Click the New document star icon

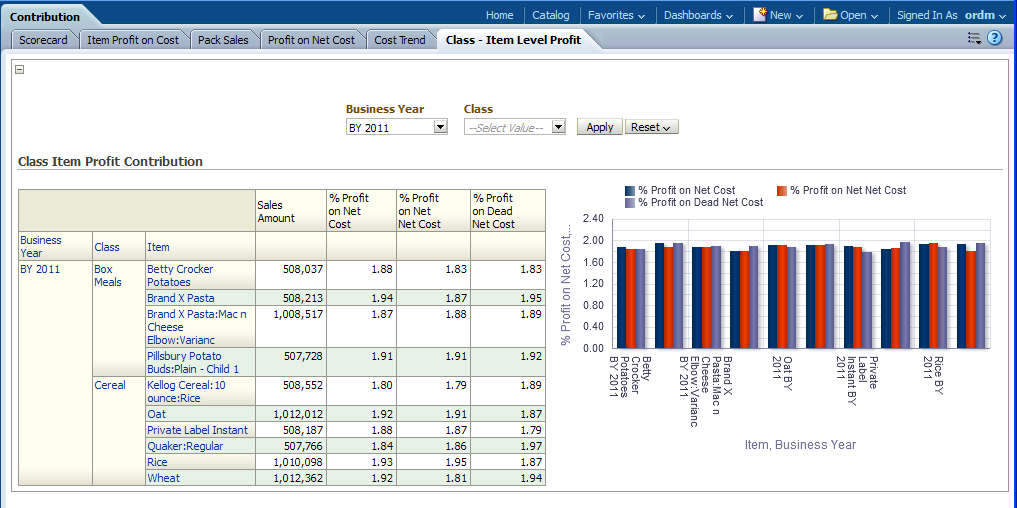(760, 14)
